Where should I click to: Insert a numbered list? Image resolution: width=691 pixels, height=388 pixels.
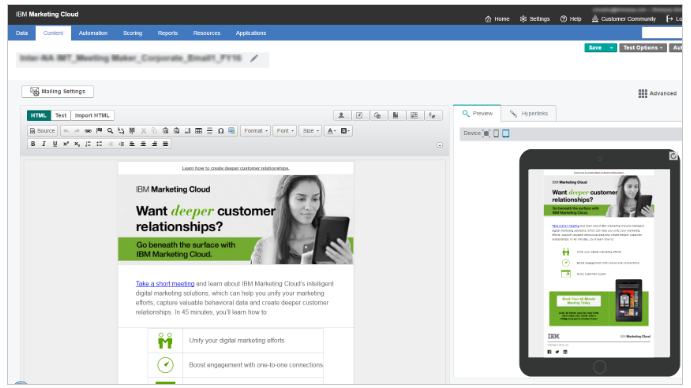tap(88, 144)
